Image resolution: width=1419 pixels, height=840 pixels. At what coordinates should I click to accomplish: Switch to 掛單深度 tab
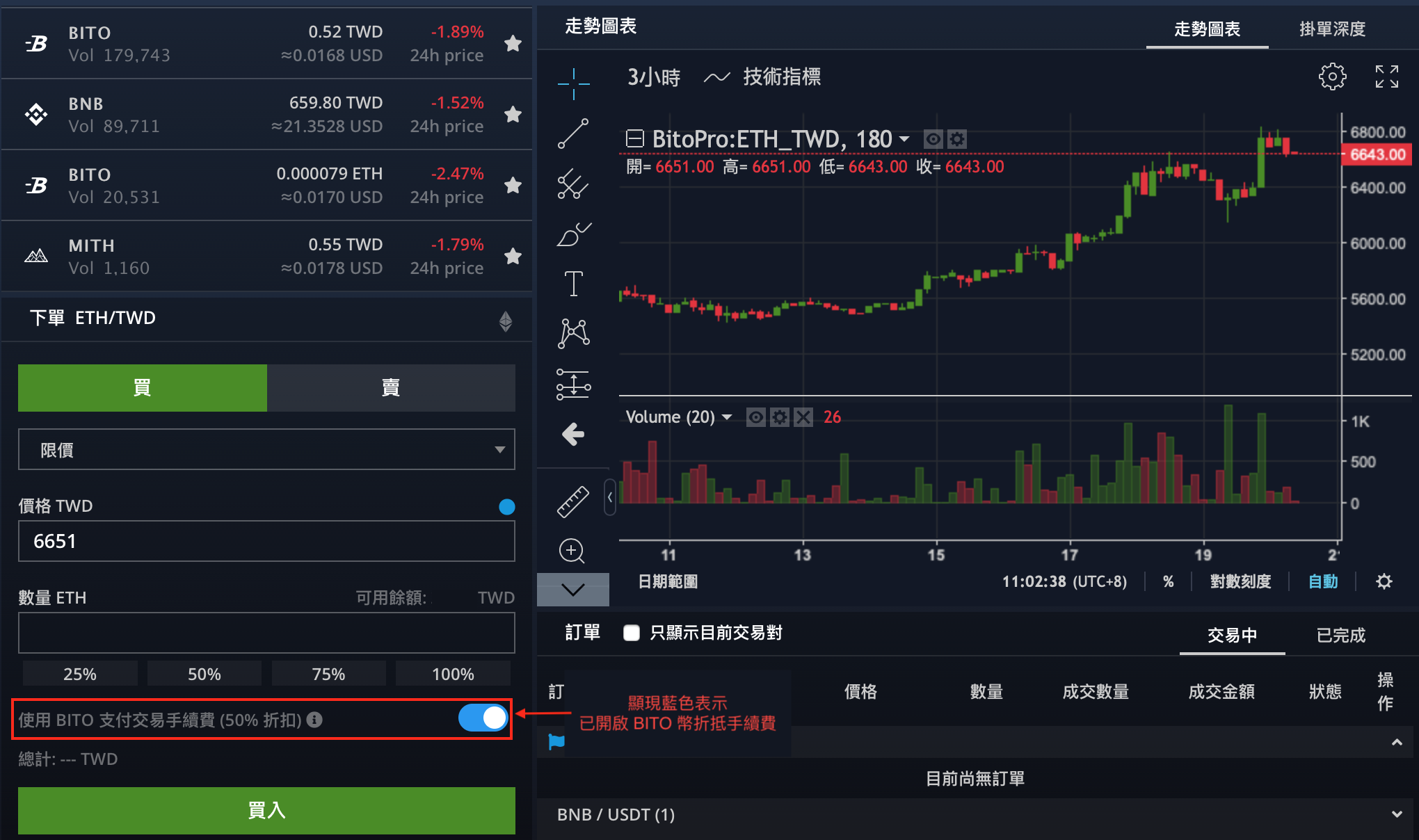(1332, 29)
